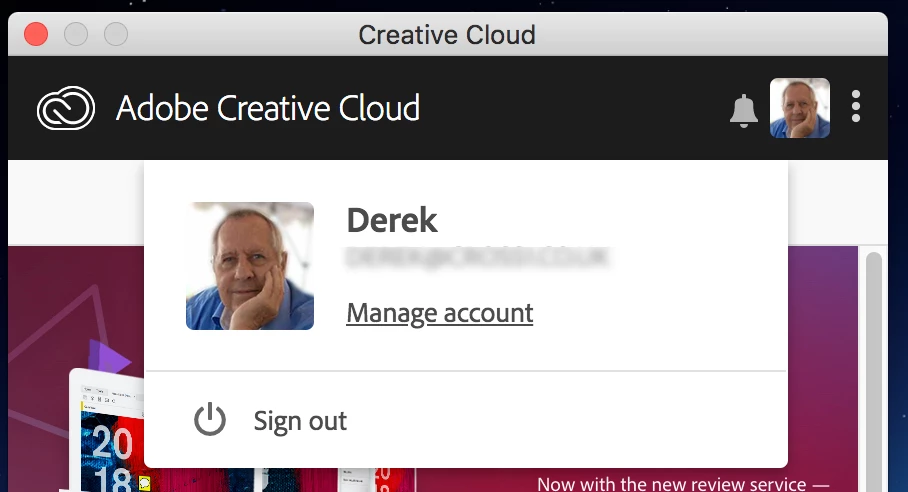908x492 pixels.
Task: Click the Creative Cloud window title text
Action: pos(447,35)
